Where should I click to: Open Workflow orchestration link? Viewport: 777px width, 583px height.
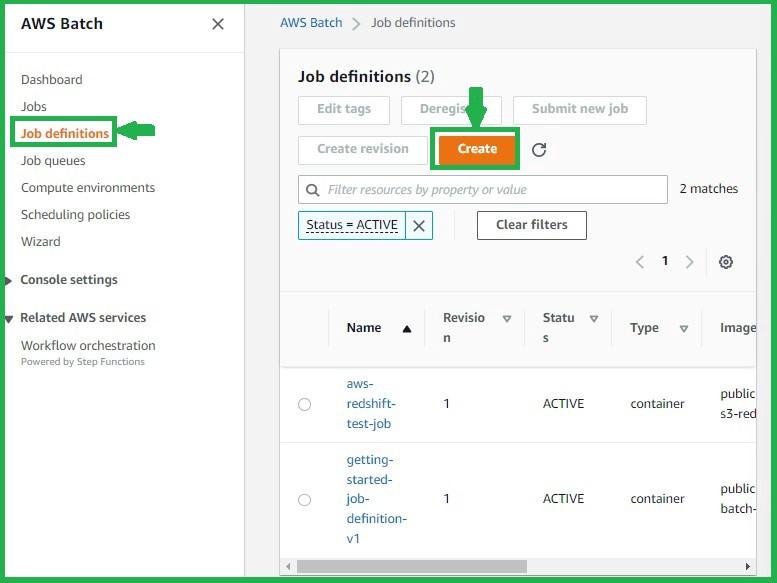[x=88, y=345]
